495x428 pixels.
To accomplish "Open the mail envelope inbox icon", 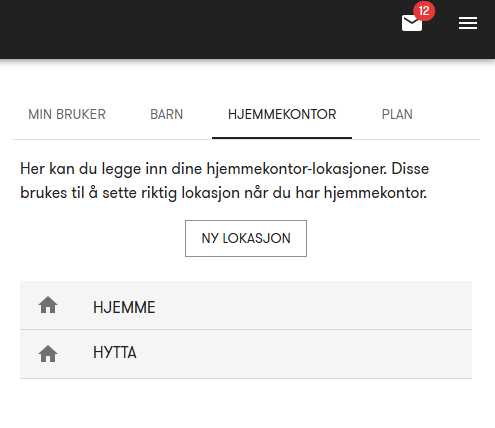I will 412,23.
